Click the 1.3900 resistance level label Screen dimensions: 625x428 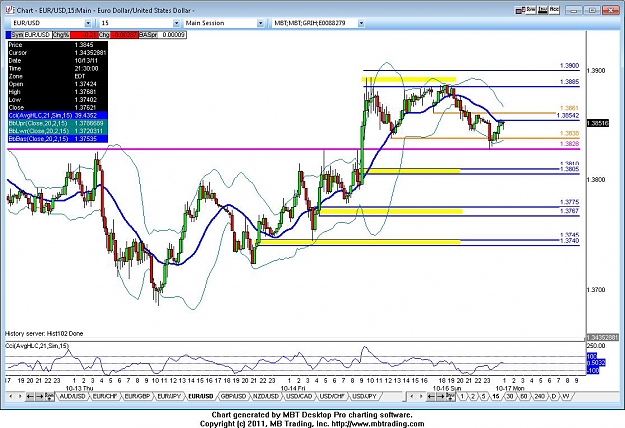pos(569,66)
